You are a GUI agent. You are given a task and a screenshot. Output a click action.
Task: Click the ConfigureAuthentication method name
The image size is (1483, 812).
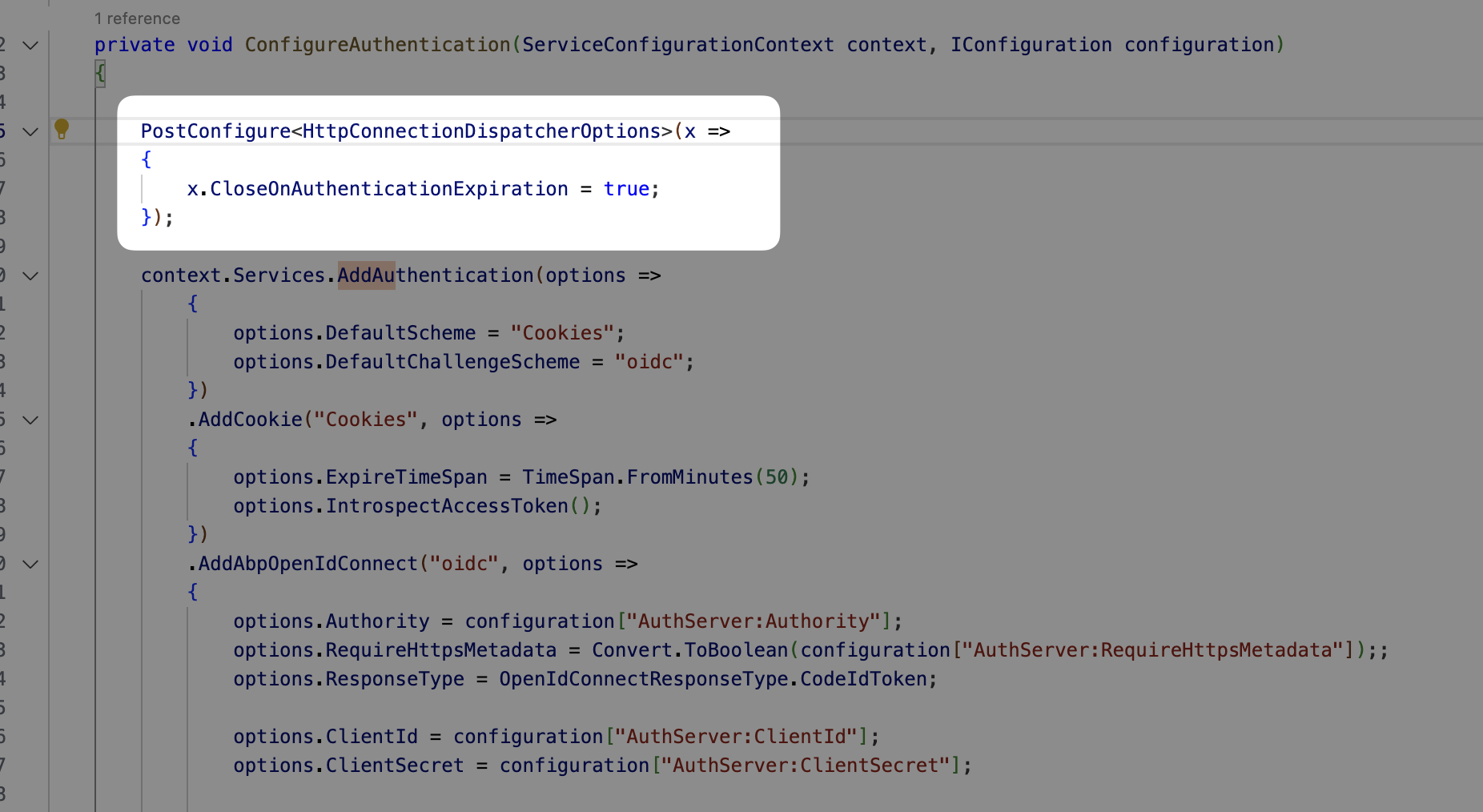pyautogui.click(x=377, y=45)
